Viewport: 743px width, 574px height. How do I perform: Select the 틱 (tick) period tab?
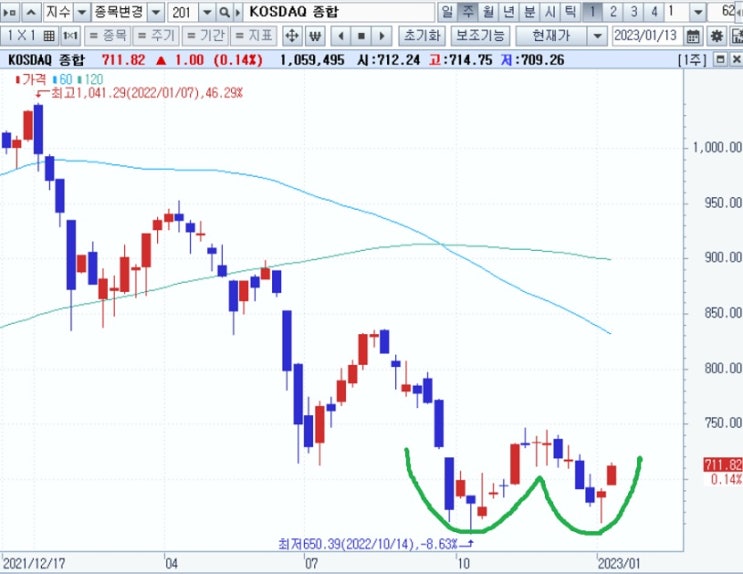click(570, 12)
